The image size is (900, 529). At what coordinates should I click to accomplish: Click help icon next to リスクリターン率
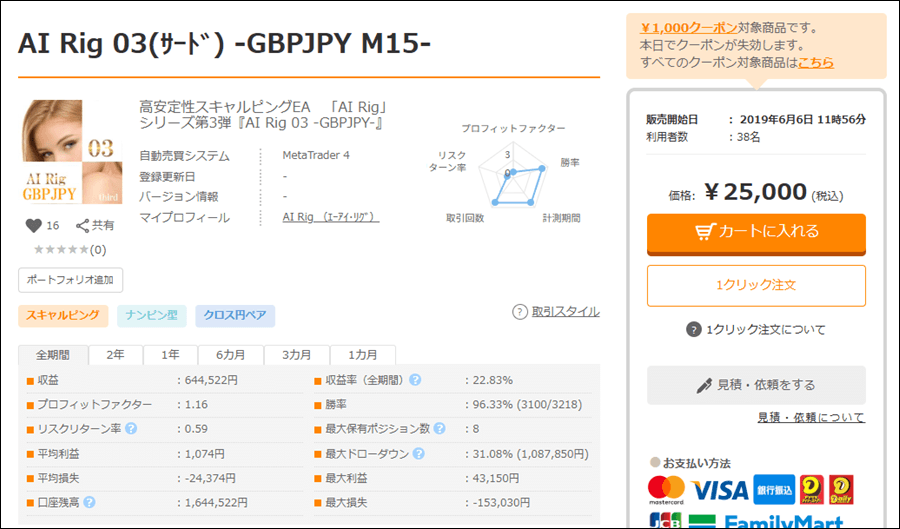[131, 429]
